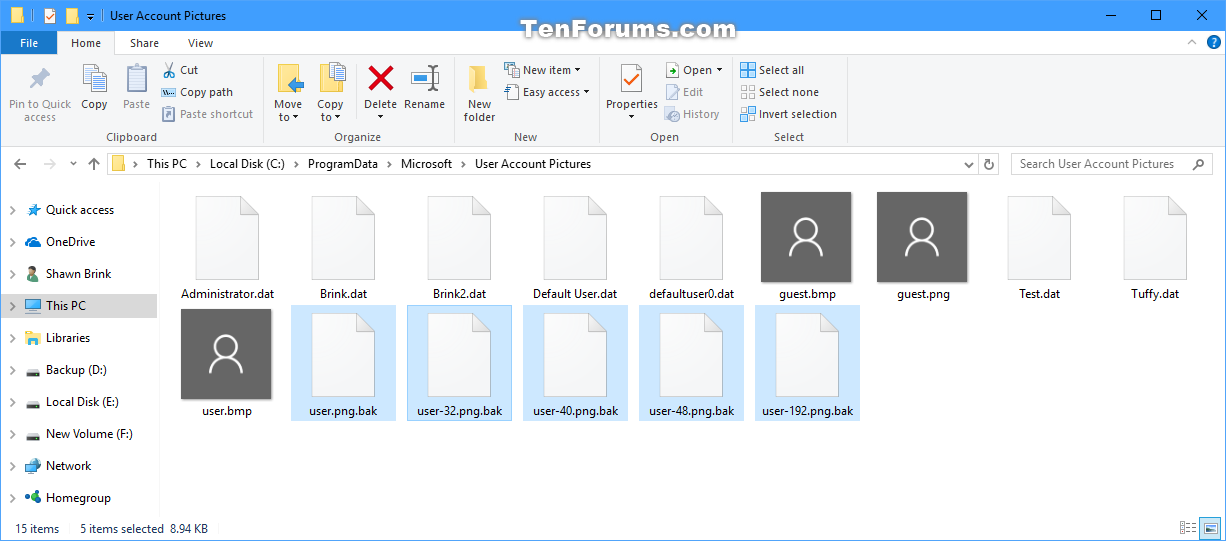
Task: Click Microsoft in address breadcrumb
Action: tap(426, 164)
